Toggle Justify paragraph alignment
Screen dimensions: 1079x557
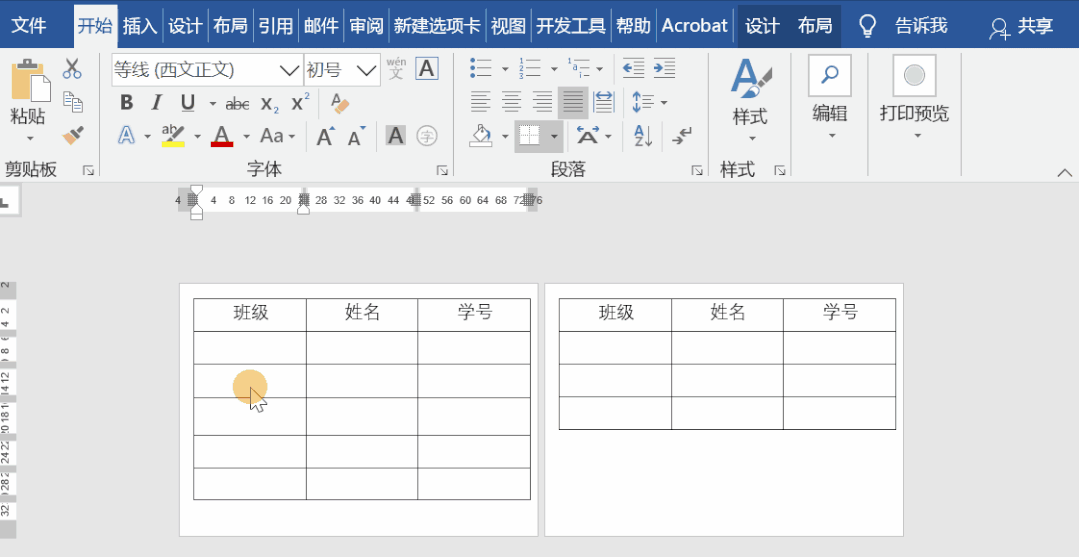coord(573,103)
